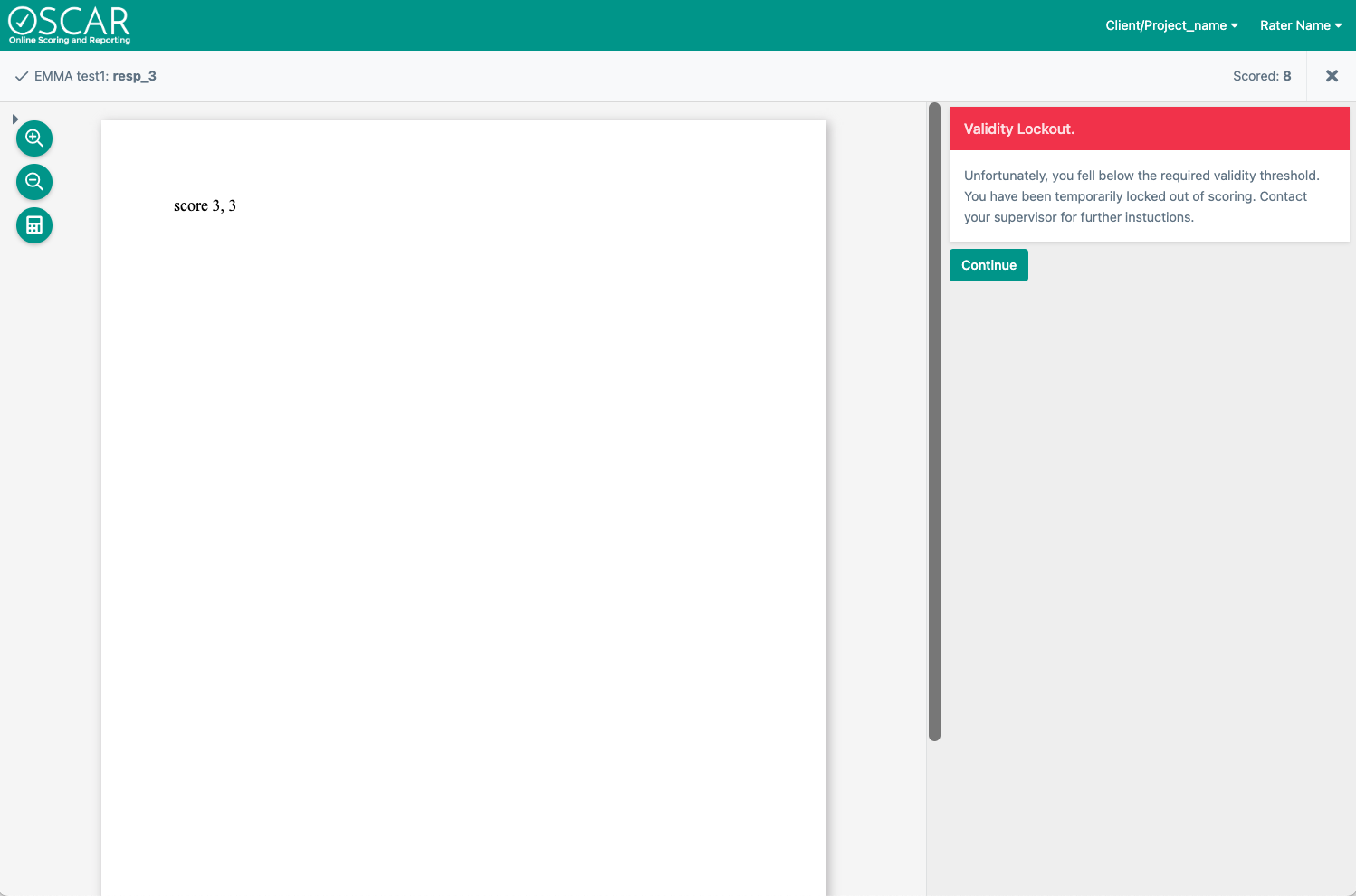Click the lockout message beginning "Unfortunately"
The image size is (1356, 896).
tap(1141, 196)
